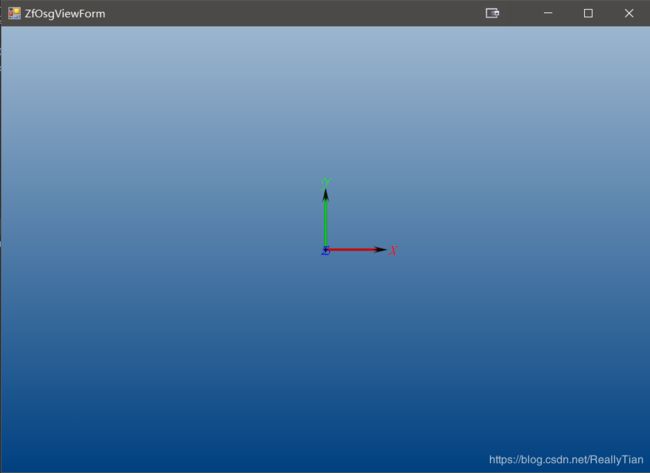
Task: Maximize the ZfOsgViewForm window
Action: pos(588,13)
